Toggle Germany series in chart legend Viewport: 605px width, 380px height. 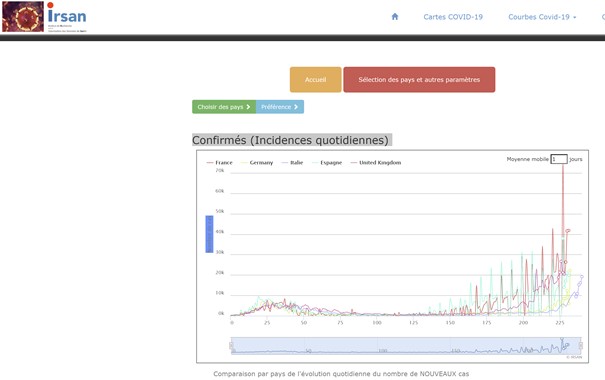click(x=257, y=162)
